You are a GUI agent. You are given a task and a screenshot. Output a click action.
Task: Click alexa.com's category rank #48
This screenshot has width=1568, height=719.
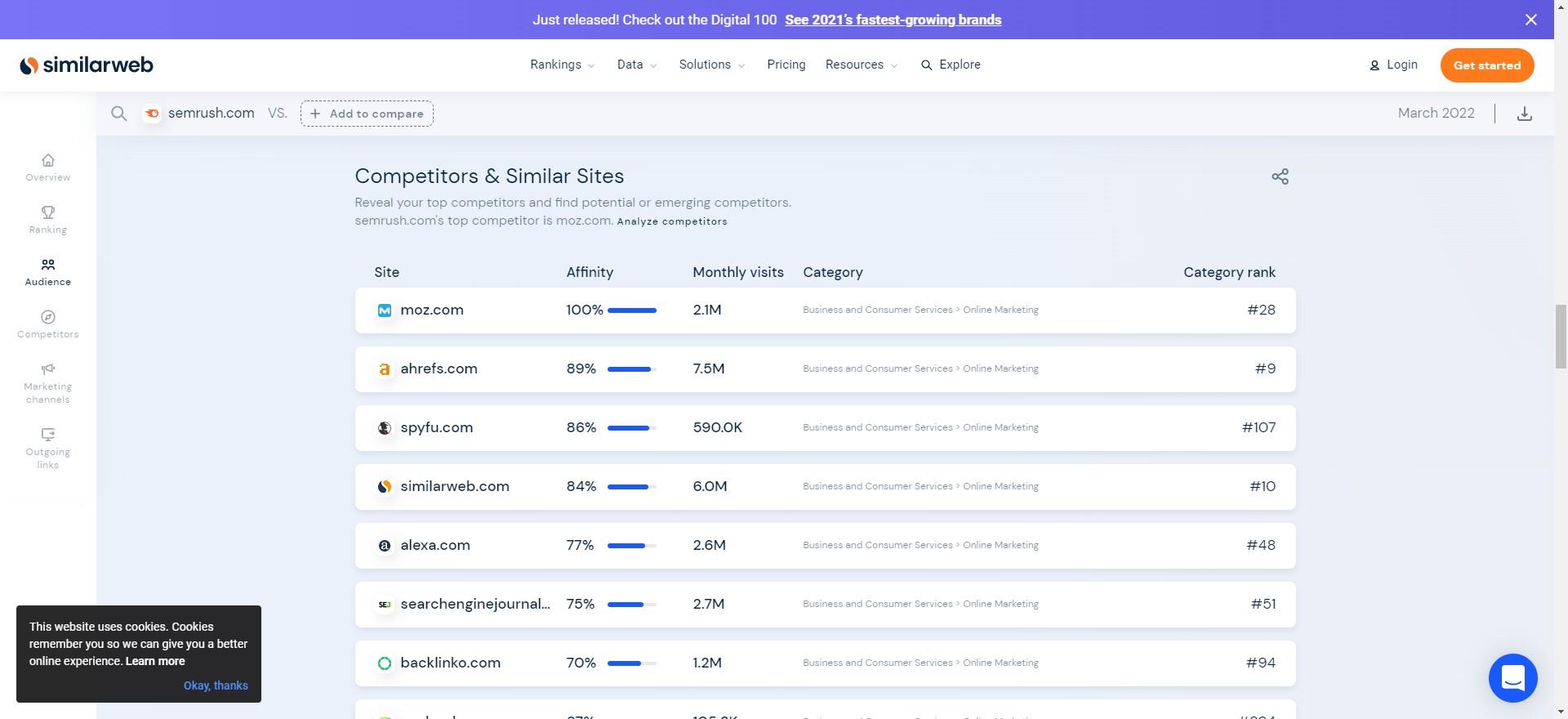[1261, 546]
